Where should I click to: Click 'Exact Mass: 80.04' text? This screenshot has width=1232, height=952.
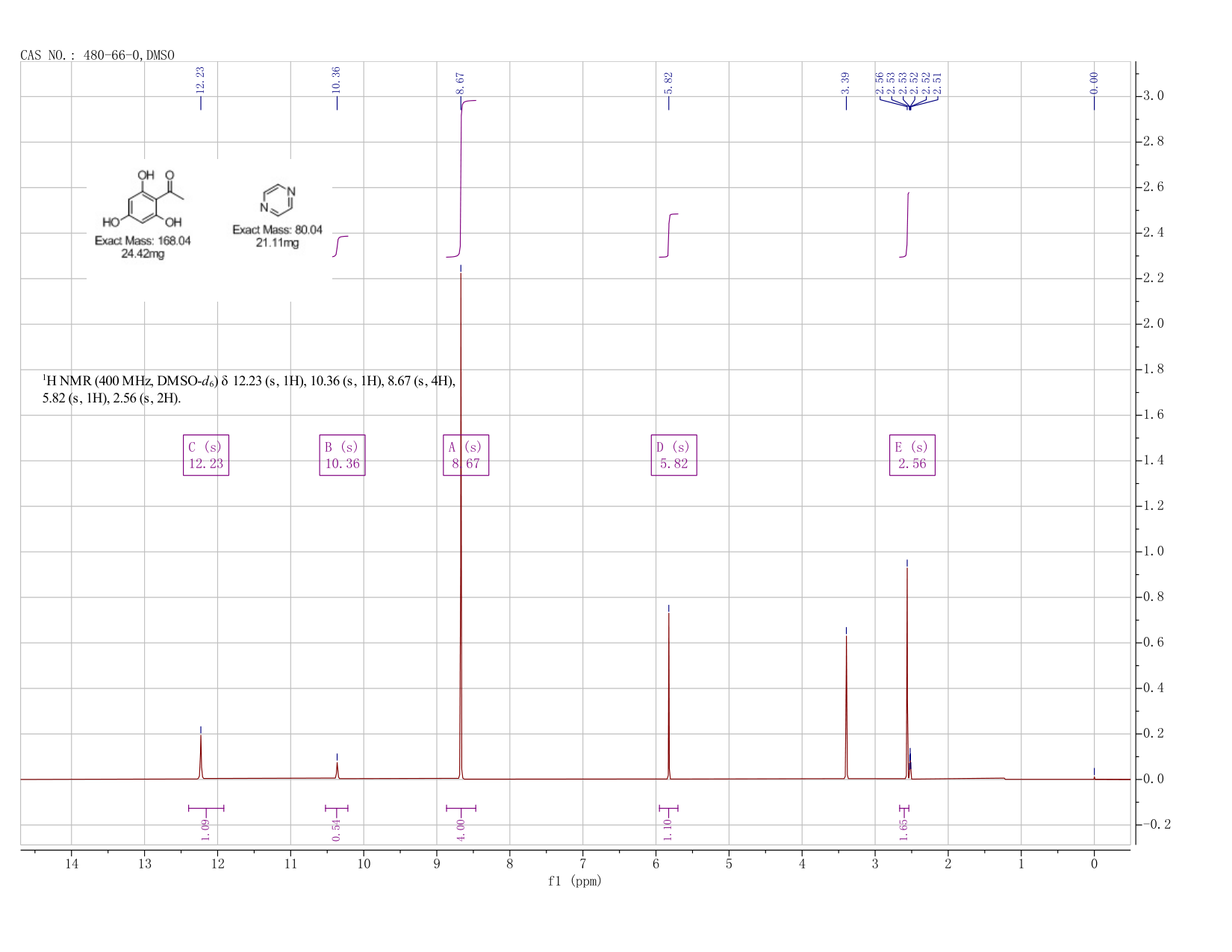click(277, 230)
